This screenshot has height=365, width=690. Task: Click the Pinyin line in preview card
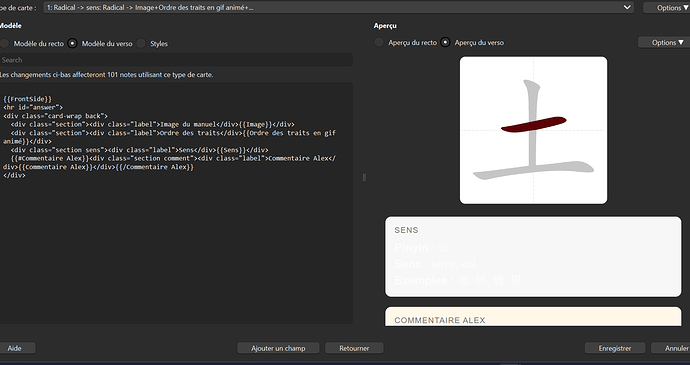click(x=421, y=247)
